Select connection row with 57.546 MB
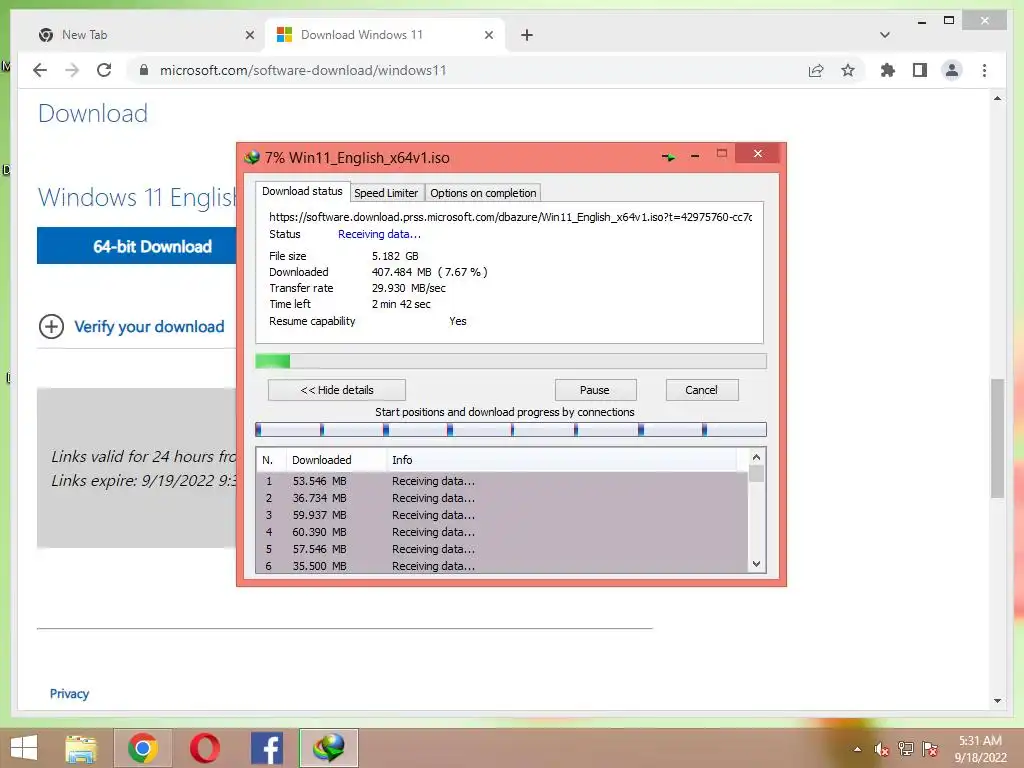Viewport: 1024px width, 768px height. 502,549
